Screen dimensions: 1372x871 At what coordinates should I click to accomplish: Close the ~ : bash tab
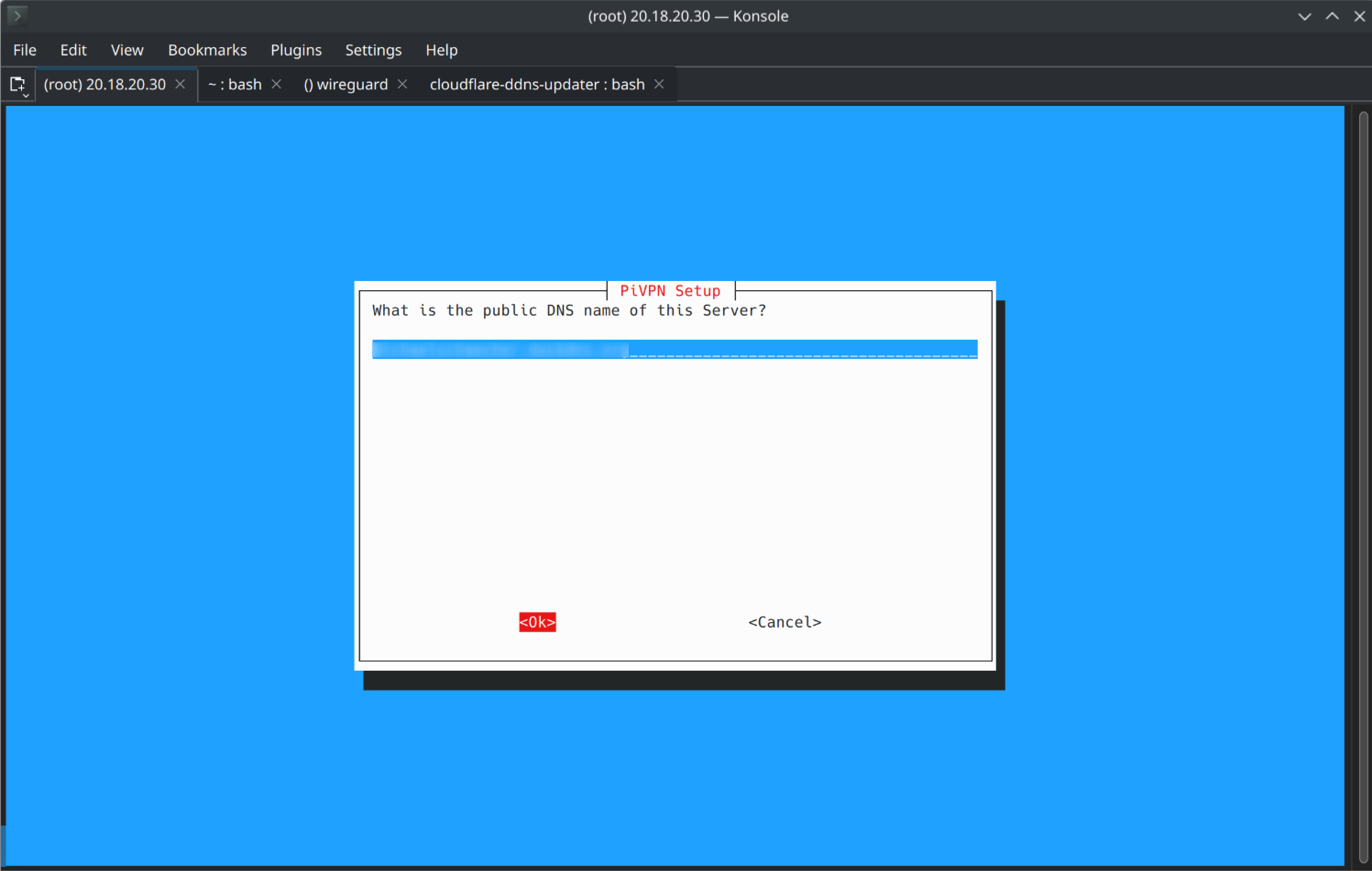click(276, 84)
